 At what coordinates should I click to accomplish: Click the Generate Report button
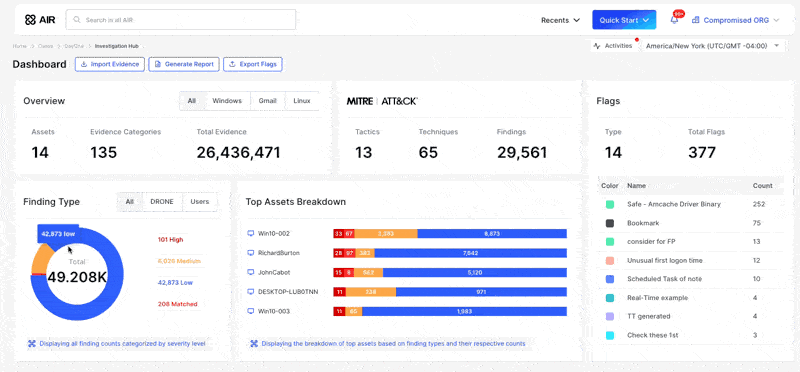184,64
